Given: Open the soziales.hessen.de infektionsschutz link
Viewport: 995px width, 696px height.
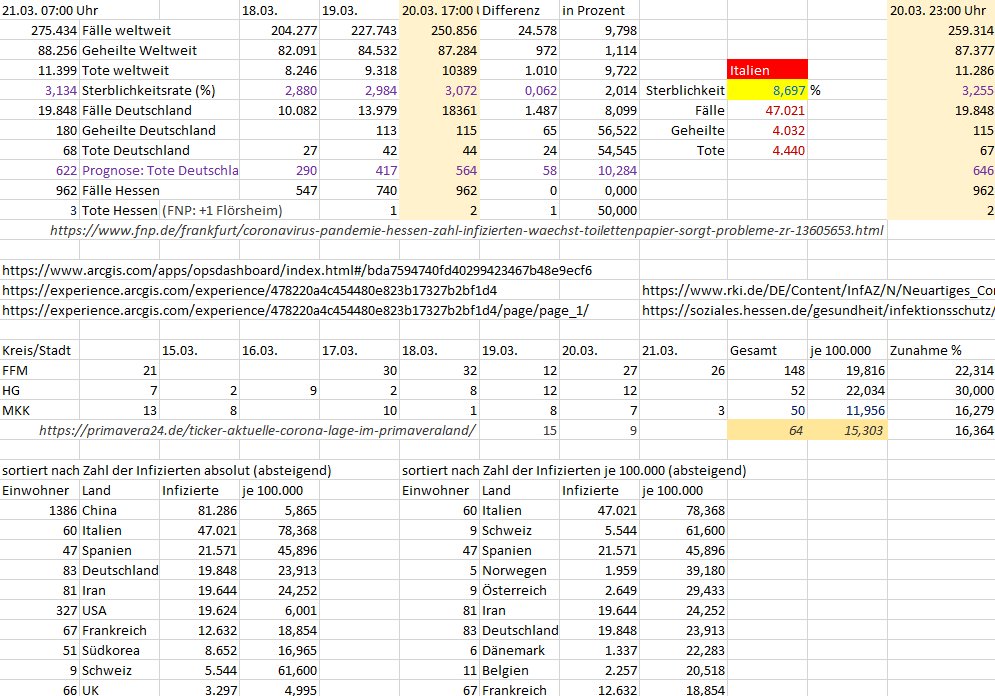Looking at the screenshot, I should (818, 310).
